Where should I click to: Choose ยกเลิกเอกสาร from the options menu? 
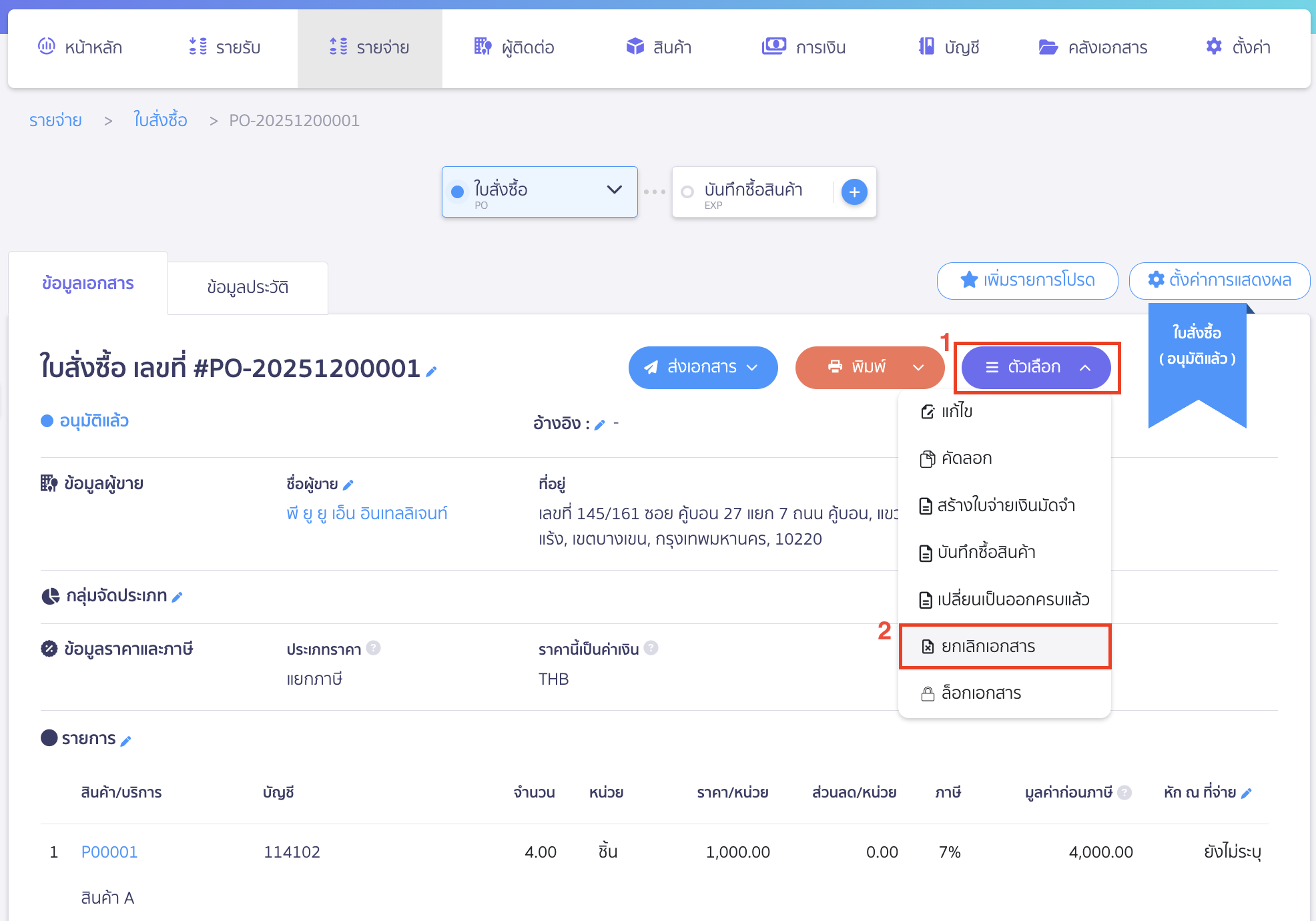click(x=988, y=646)
